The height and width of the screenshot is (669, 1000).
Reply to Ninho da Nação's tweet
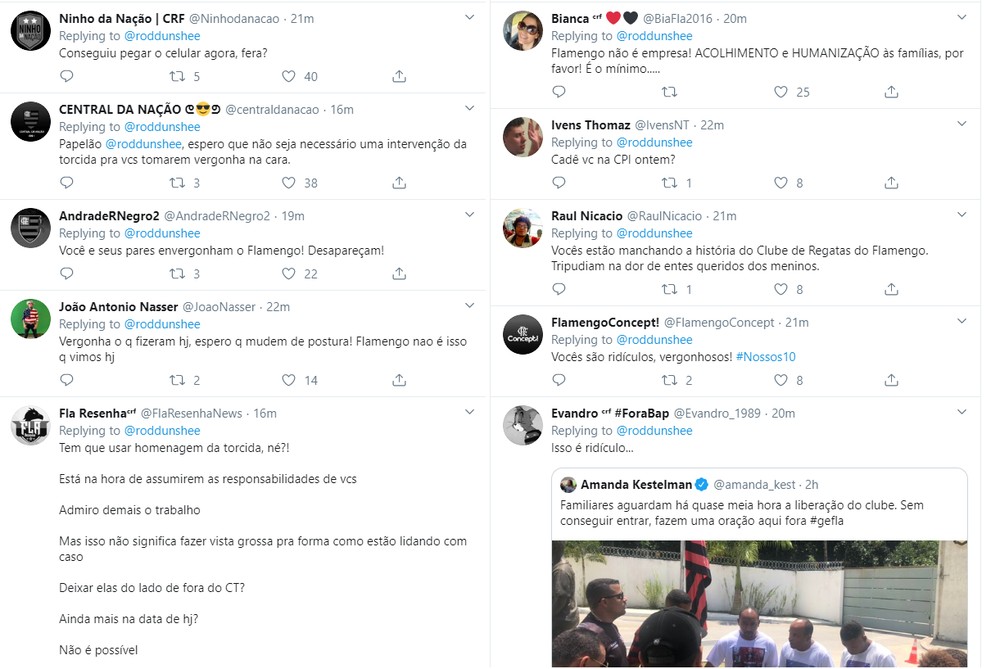click(67, 76)
